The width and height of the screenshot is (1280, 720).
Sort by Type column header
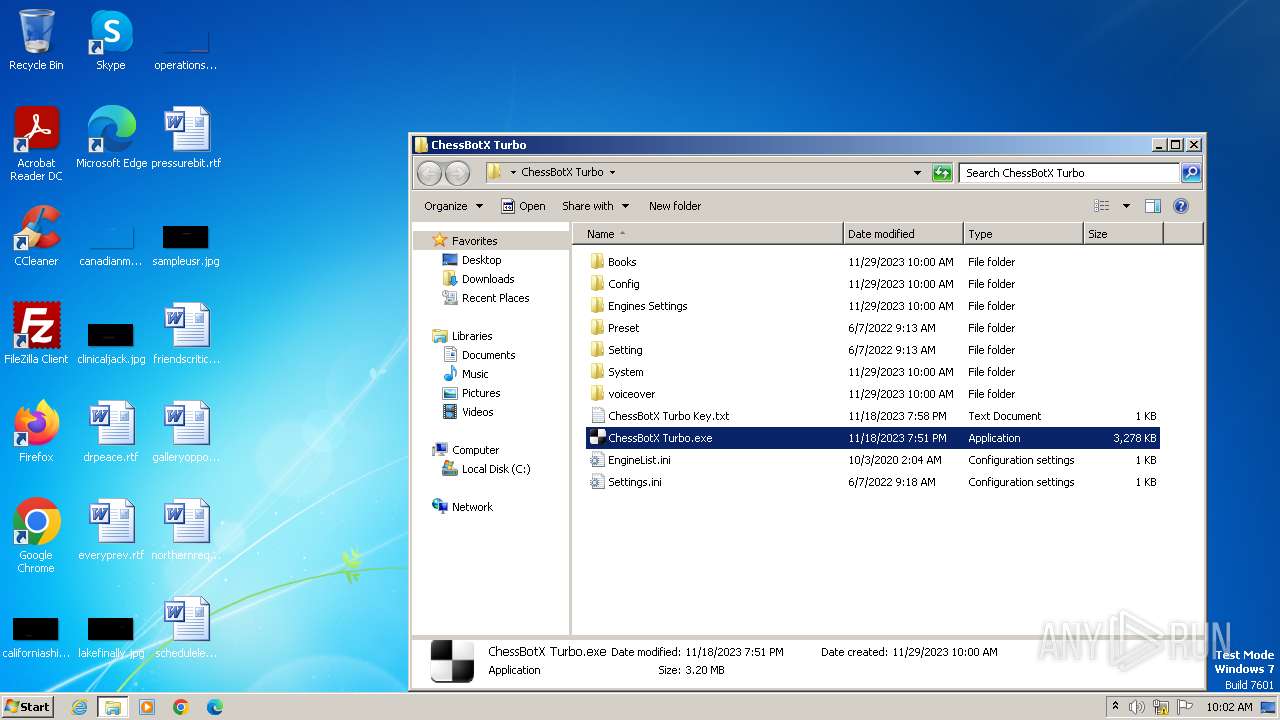[x=1023, y=234]
